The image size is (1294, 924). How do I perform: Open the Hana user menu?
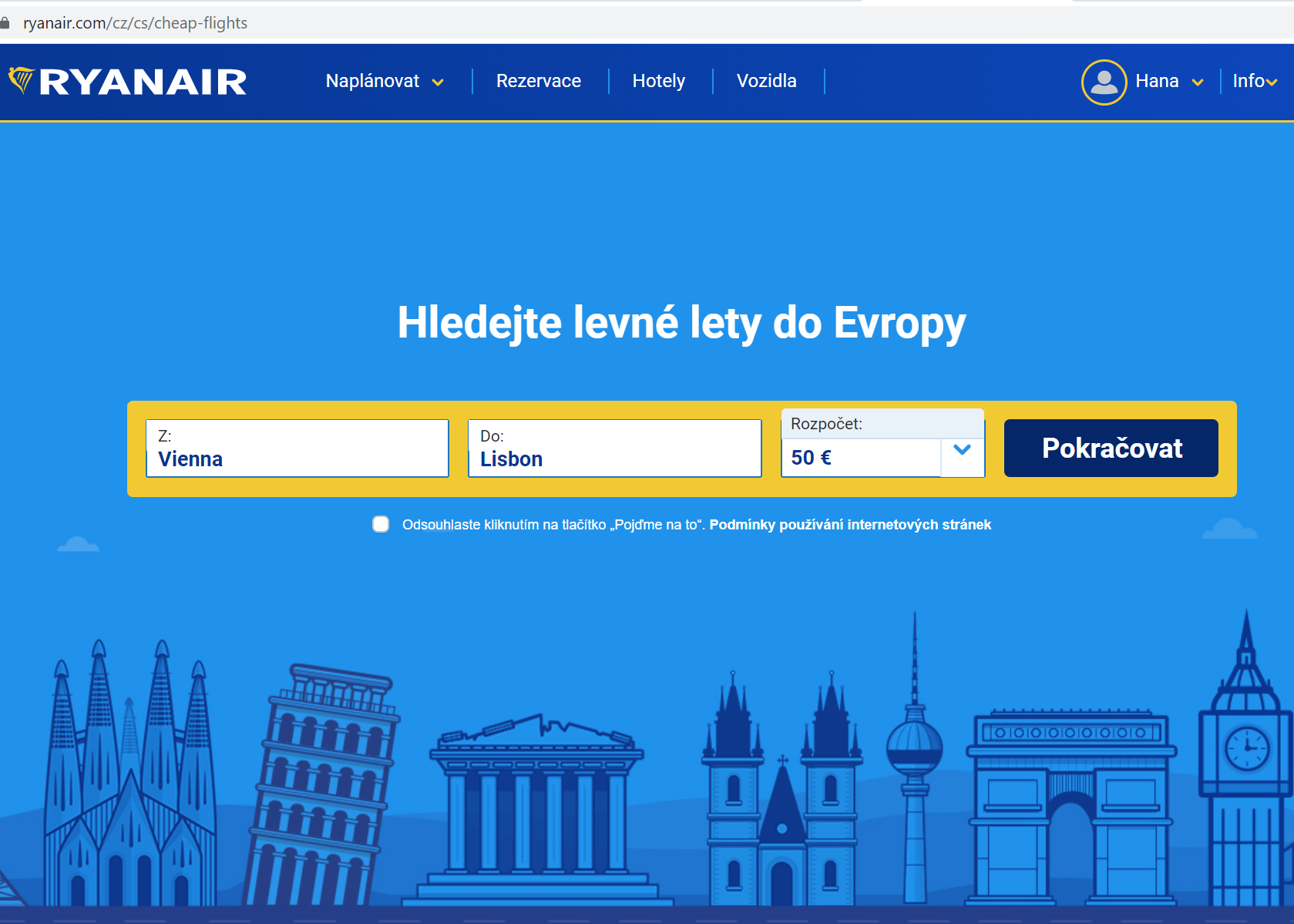(x=1157, y=81)
